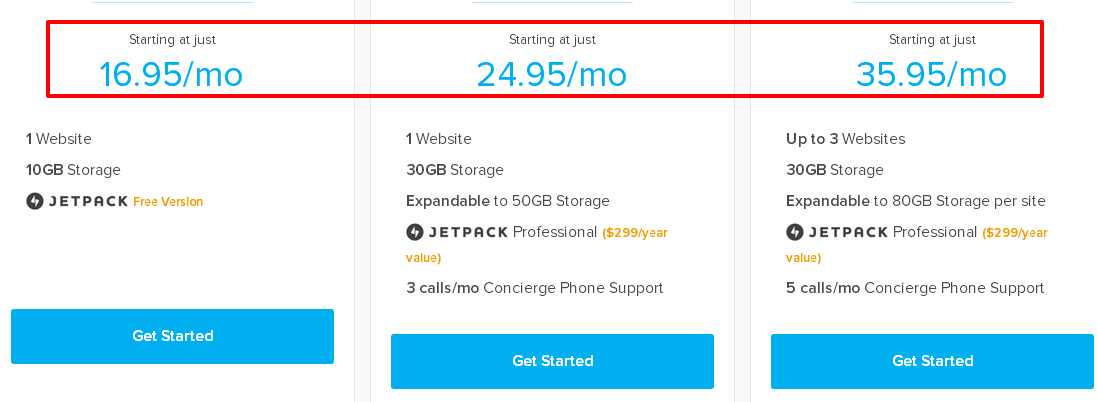Click ($299/year value) text in the 24.95/mo plan

537,245
